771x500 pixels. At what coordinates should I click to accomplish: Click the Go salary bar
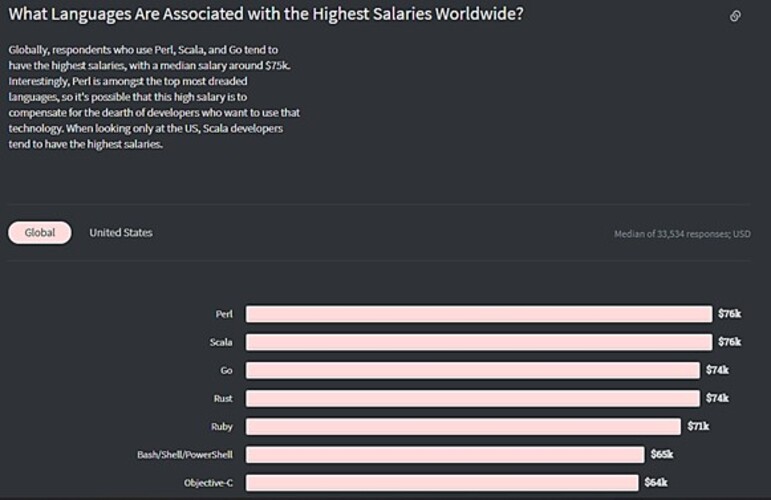point(472,370)
